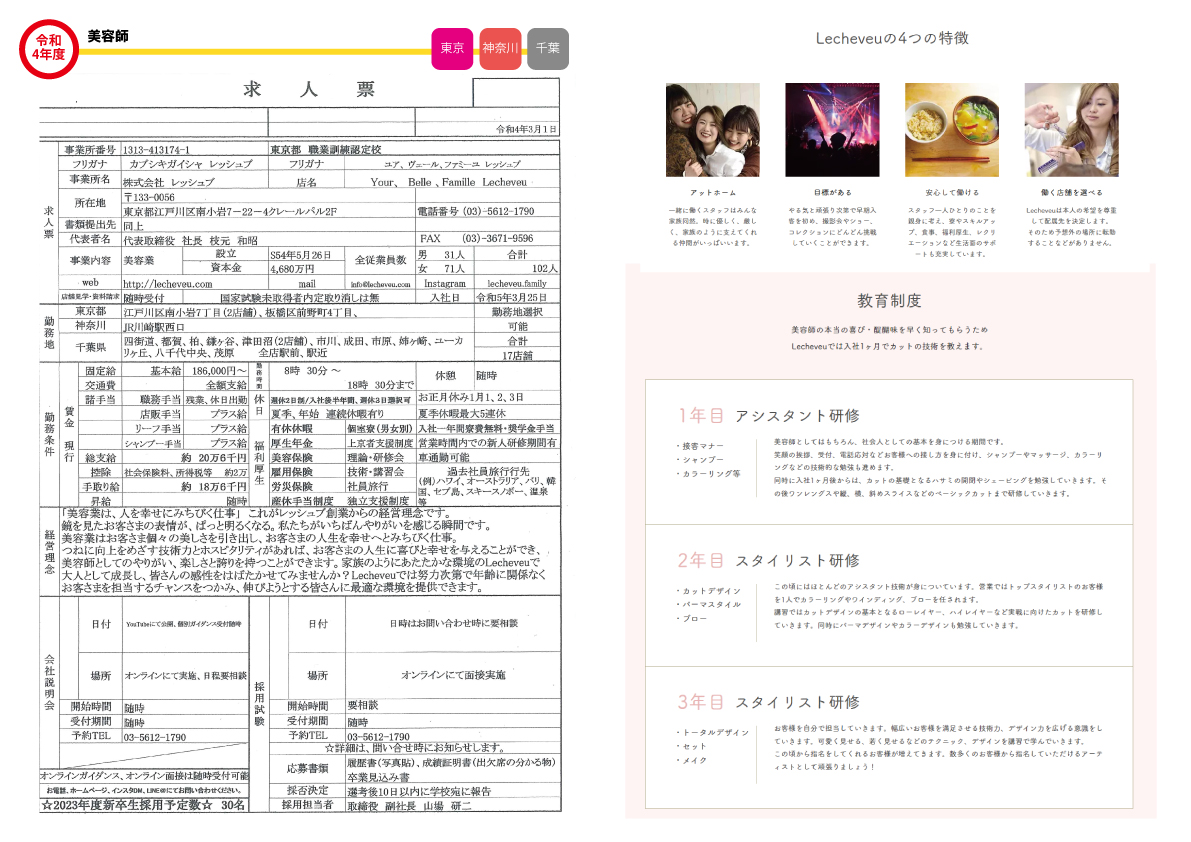Select the pink 東京 tab
1191x842 pixels.
(452, 49)
